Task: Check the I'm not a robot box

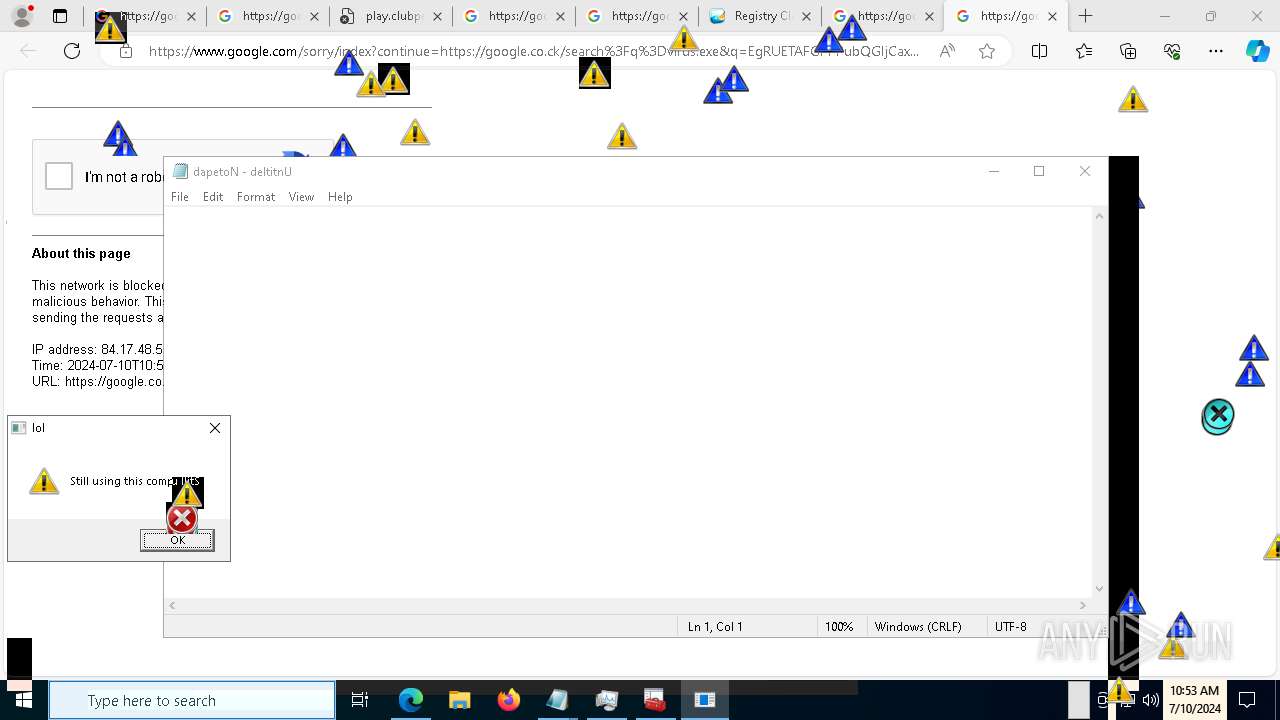Action: tap(59, 176)
